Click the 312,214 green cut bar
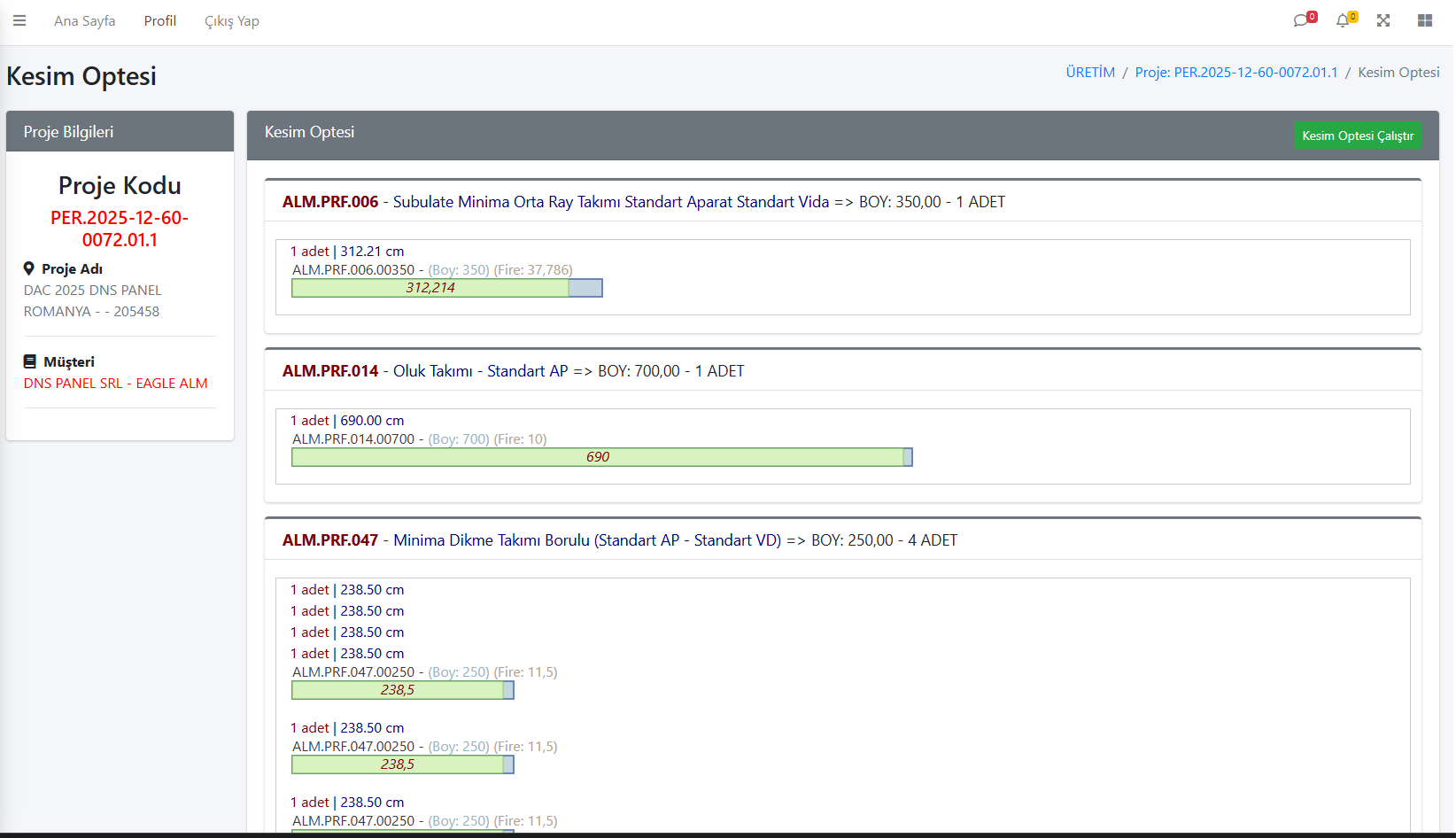This screenshot has width=1456, height=838. (x=430, y=288)
